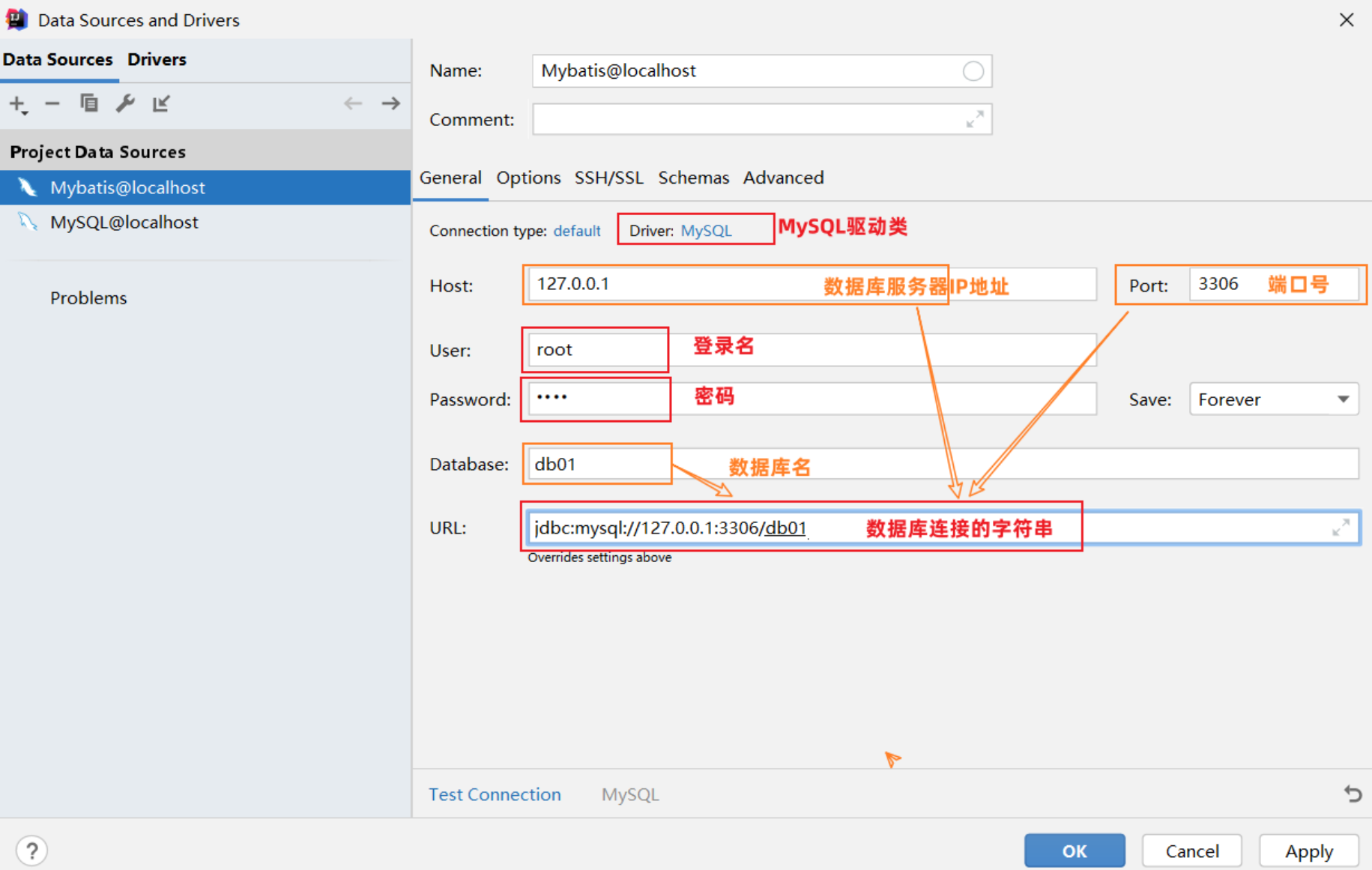Image resolution: width=1372 pixels, height=870 pixels.
Task: Click the Name input field
Action: click(x=762, y=70)
